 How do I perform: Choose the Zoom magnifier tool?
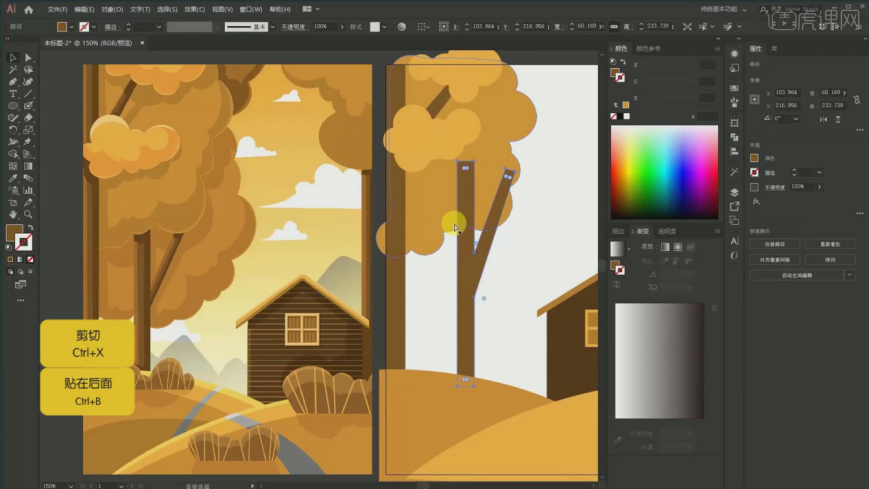28,214
